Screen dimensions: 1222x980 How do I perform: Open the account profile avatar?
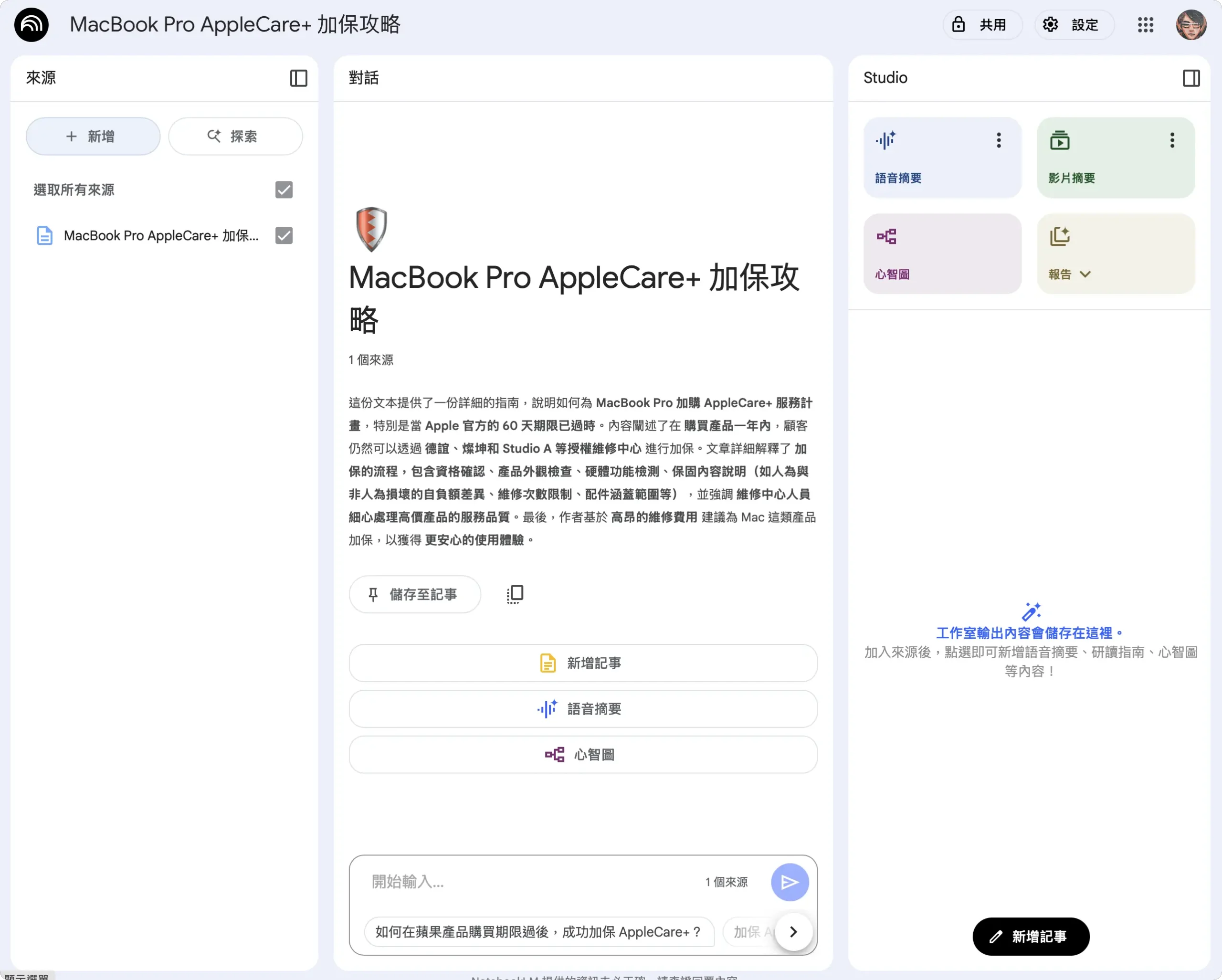[1191, 24]
